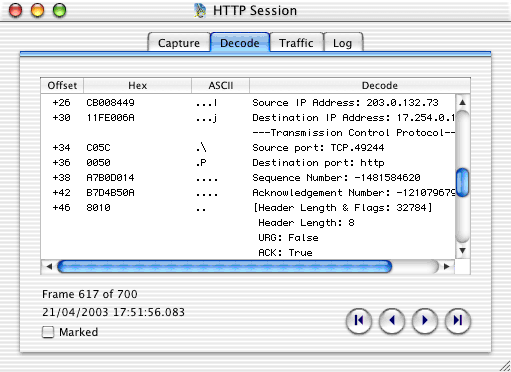Click the Sequence Number line
Screen dimensions: 511x372
coord(336,178)
